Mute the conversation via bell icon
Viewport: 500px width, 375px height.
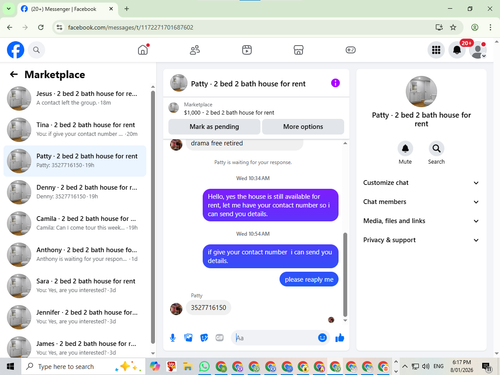point(405,148)
